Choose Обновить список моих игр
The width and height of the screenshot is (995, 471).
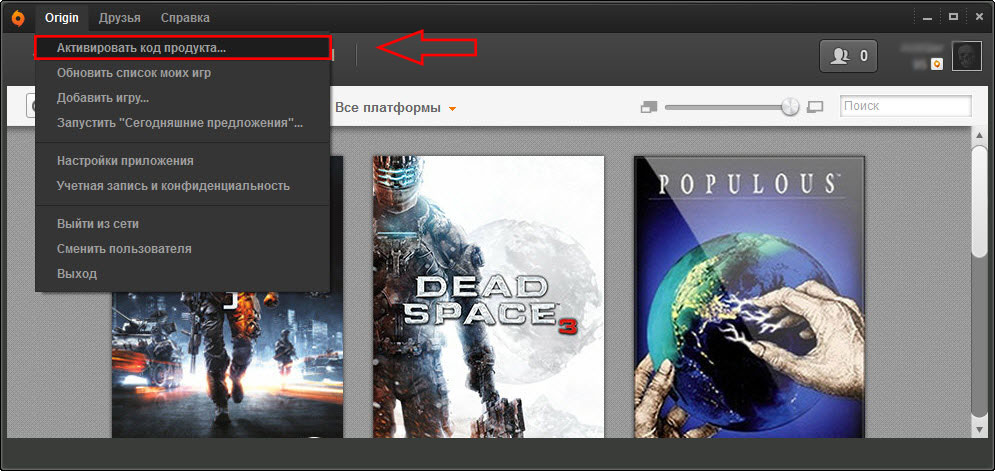183,73
